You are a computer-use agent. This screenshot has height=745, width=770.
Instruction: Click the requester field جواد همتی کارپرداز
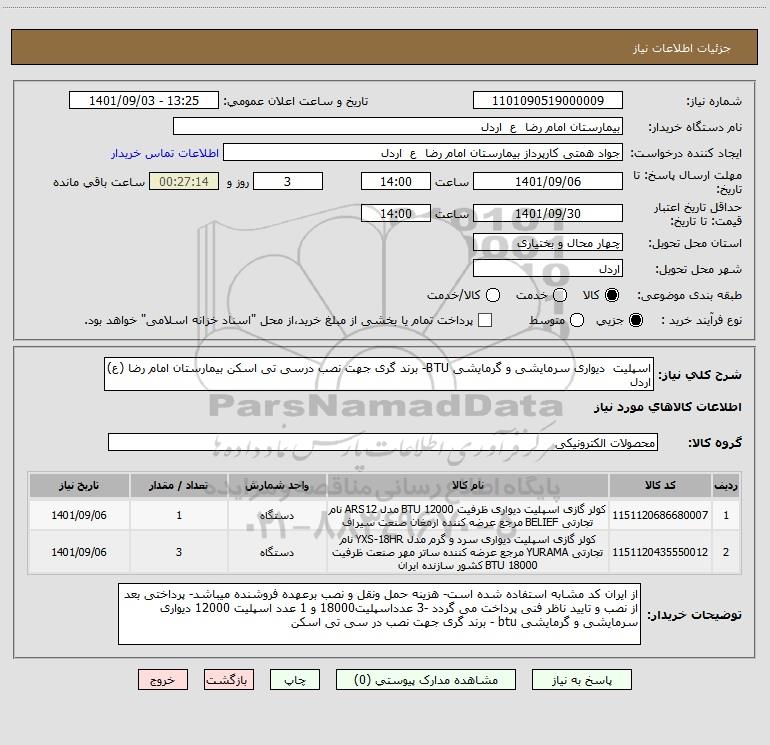423,152
